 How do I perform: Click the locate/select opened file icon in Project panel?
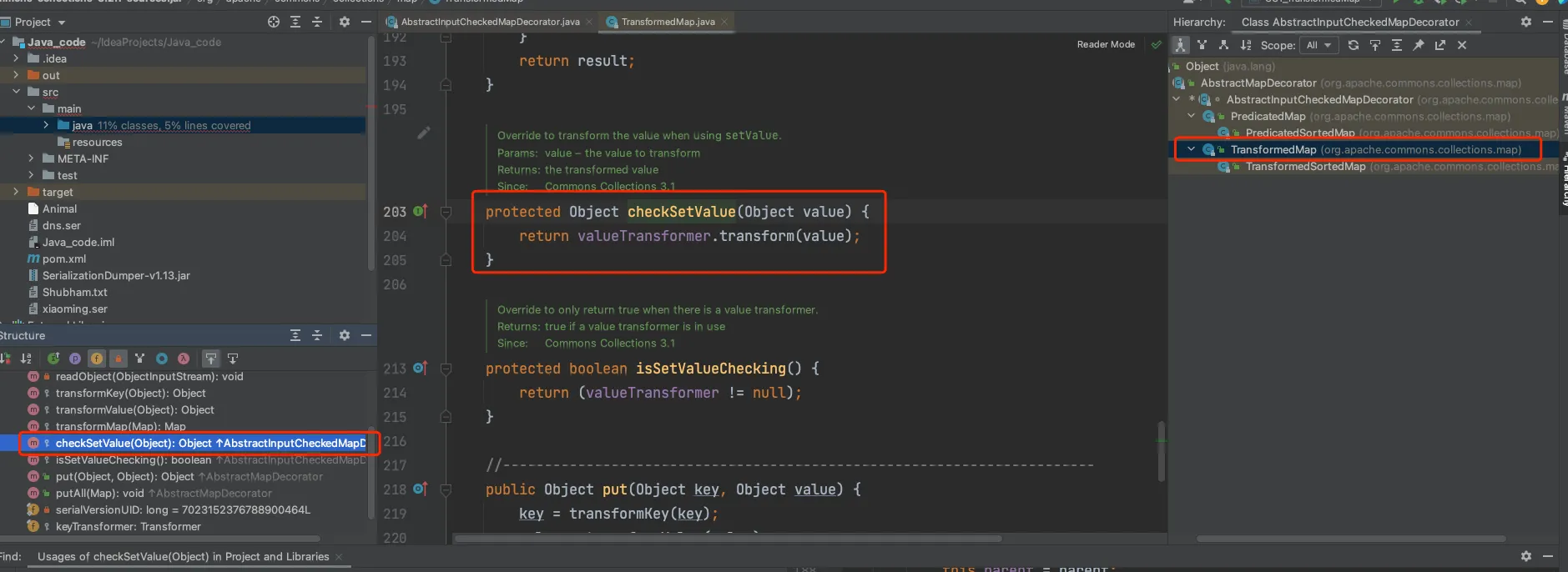[x=274, y=22]
